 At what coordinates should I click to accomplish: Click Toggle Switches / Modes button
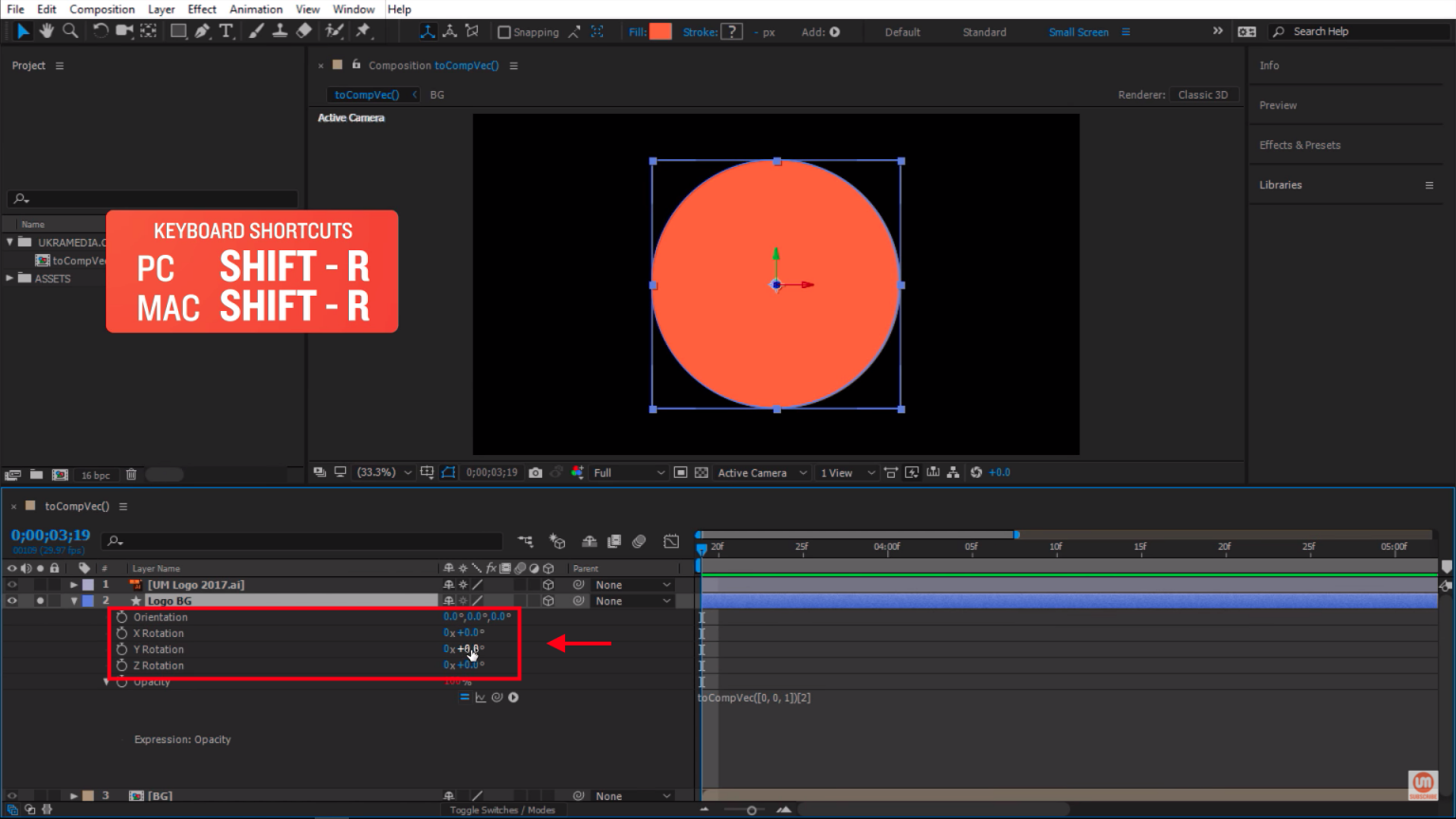click(x=502, y=810)
